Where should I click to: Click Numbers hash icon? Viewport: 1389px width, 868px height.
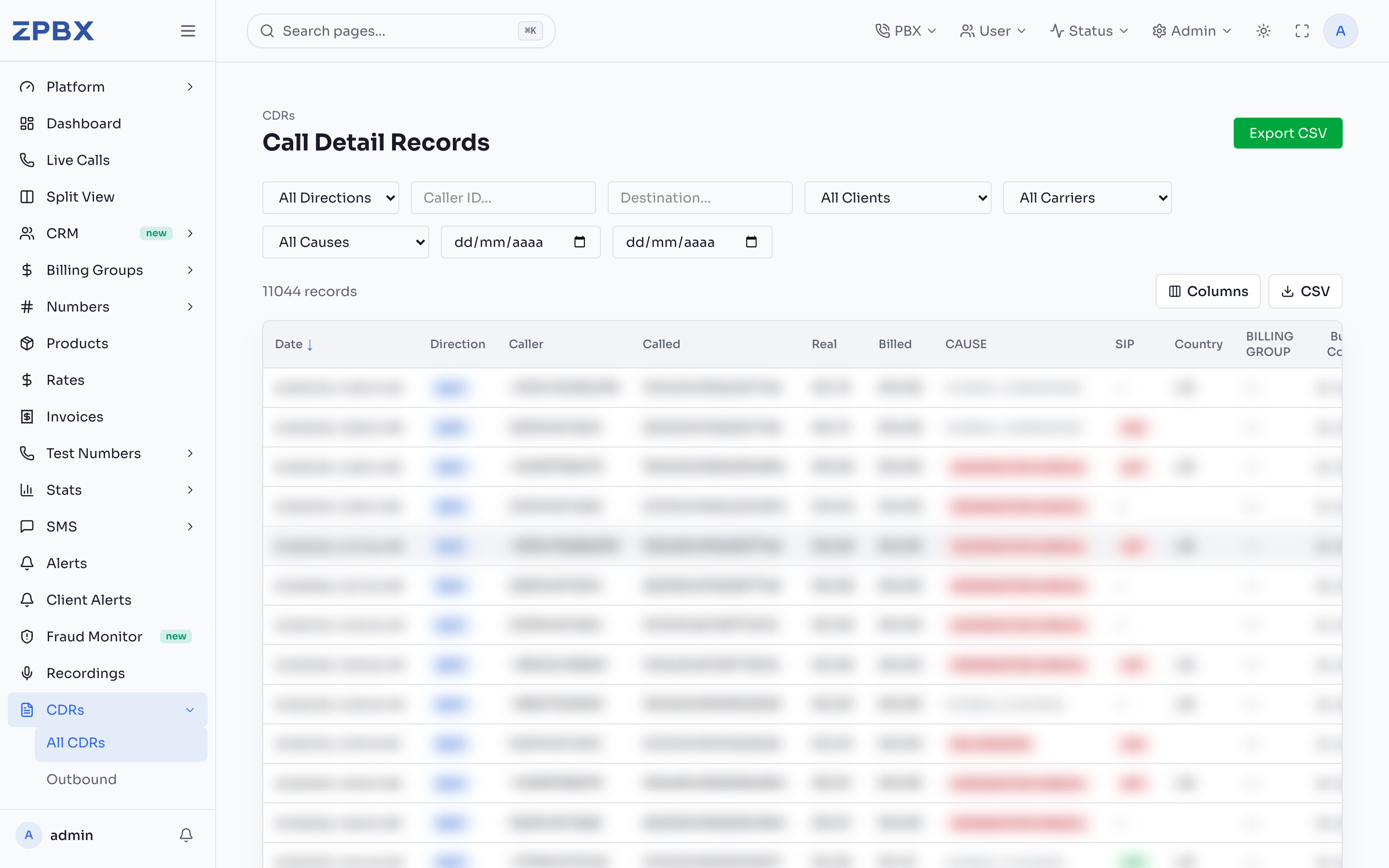(27, 307)
